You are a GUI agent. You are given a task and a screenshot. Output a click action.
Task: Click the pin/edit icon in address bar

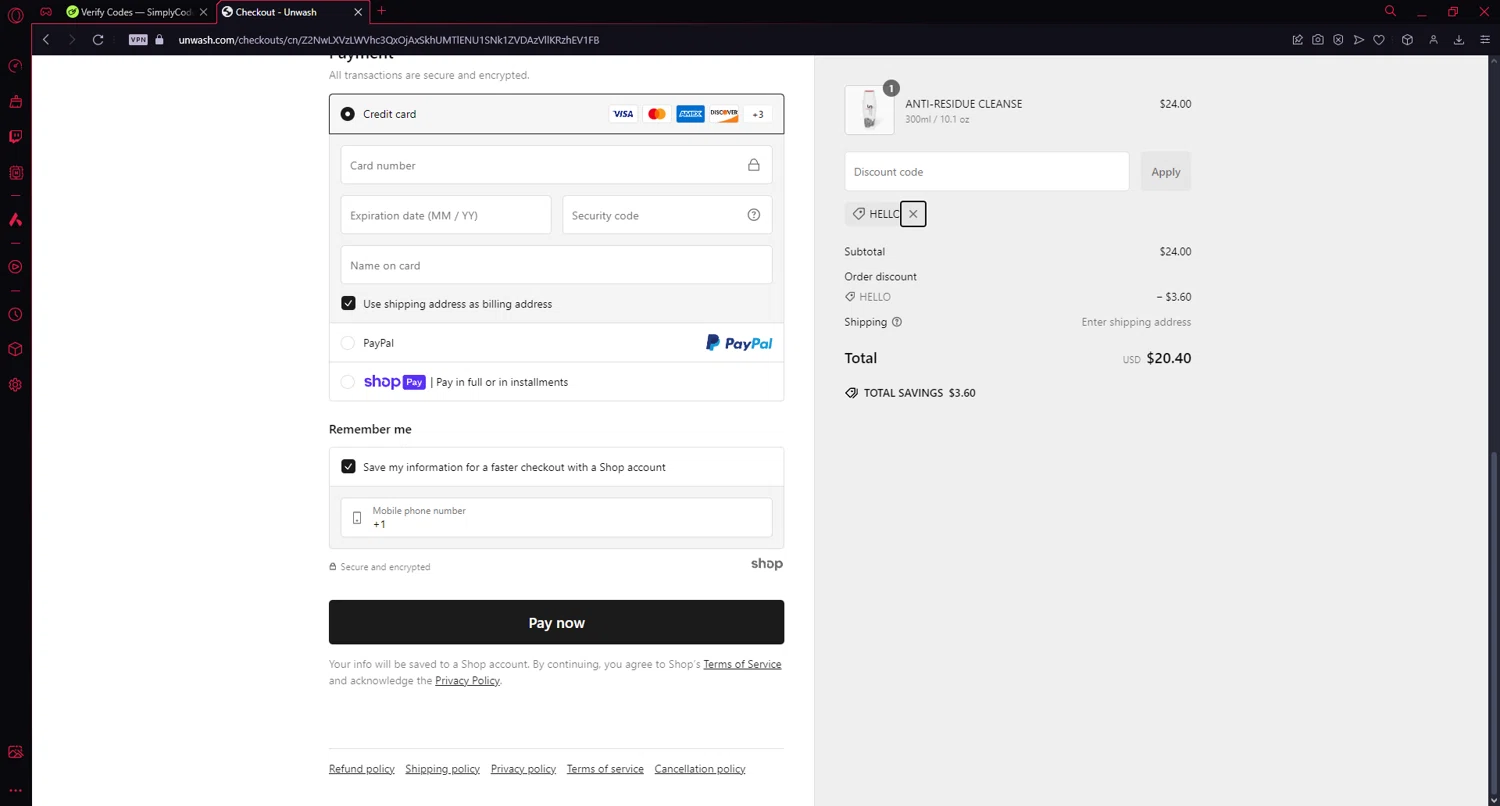click(1297, 40)
